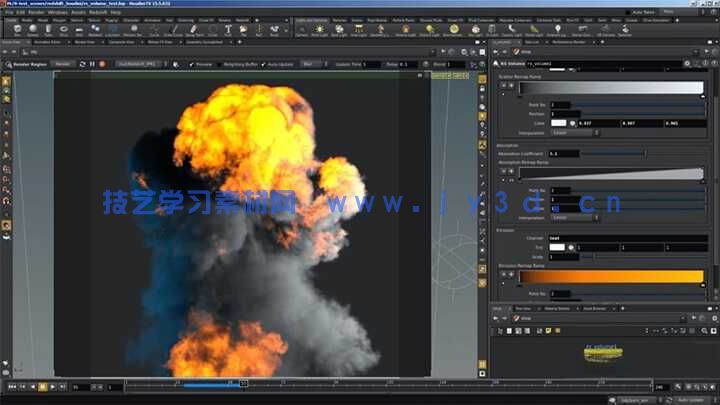Viewport: 720px width, 405px height.
Task: Select the Distant Light shelf tool
Action: [429, 30]
